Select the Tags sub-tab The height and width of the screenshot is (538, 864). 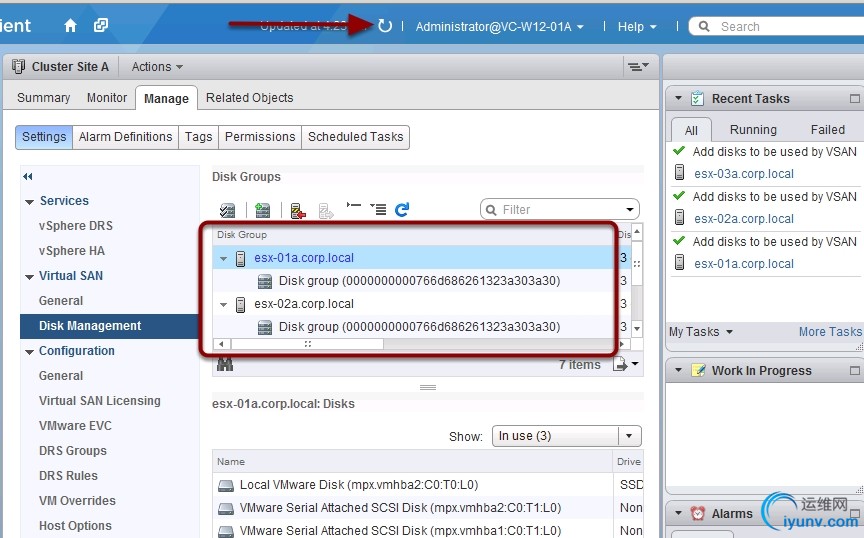pyautogui.click(x=198, y=137)
